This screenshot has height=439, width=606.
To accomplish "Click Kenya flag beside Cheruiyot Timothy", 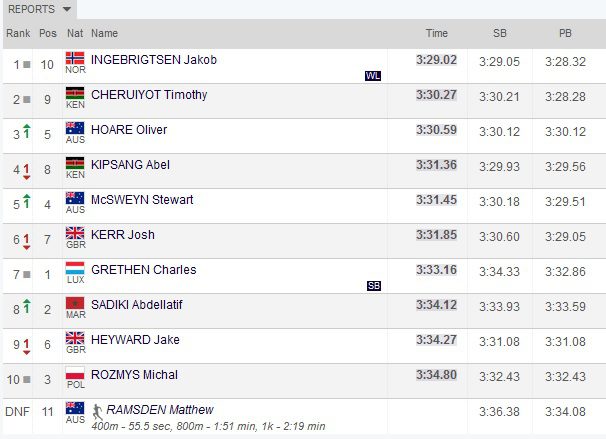I will [74, 93].
